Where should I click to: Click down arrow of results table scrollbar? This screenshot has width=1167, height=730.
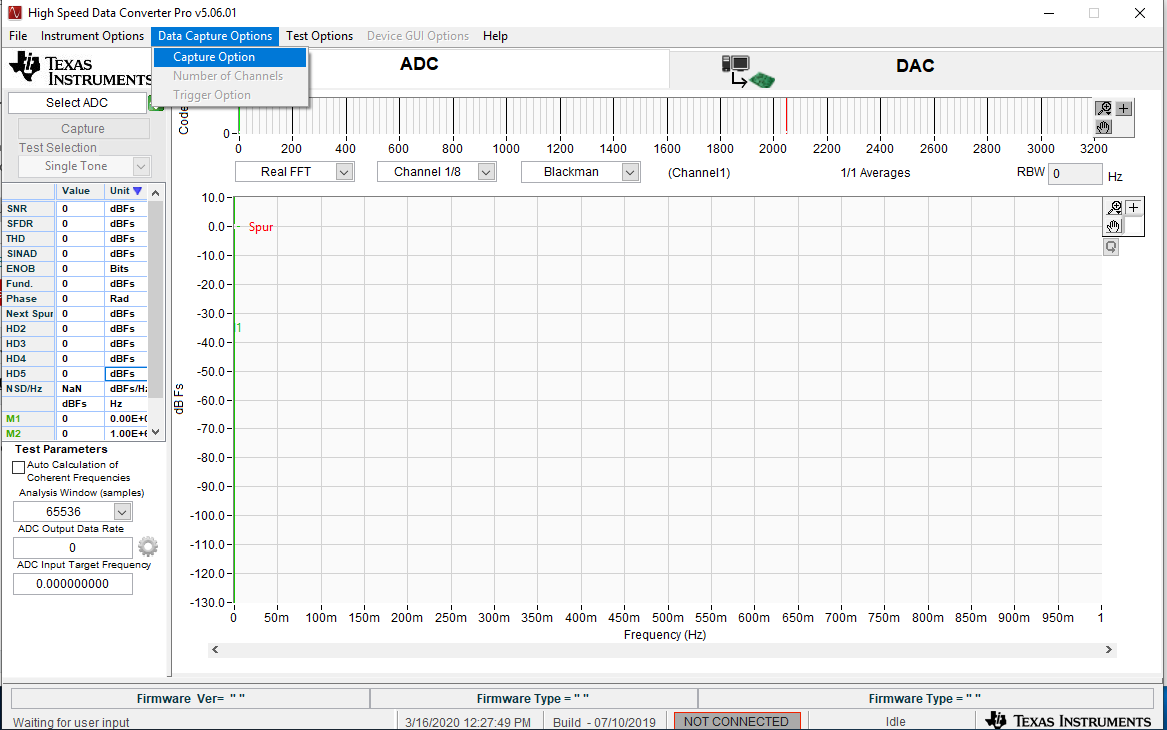coord(156,432)
